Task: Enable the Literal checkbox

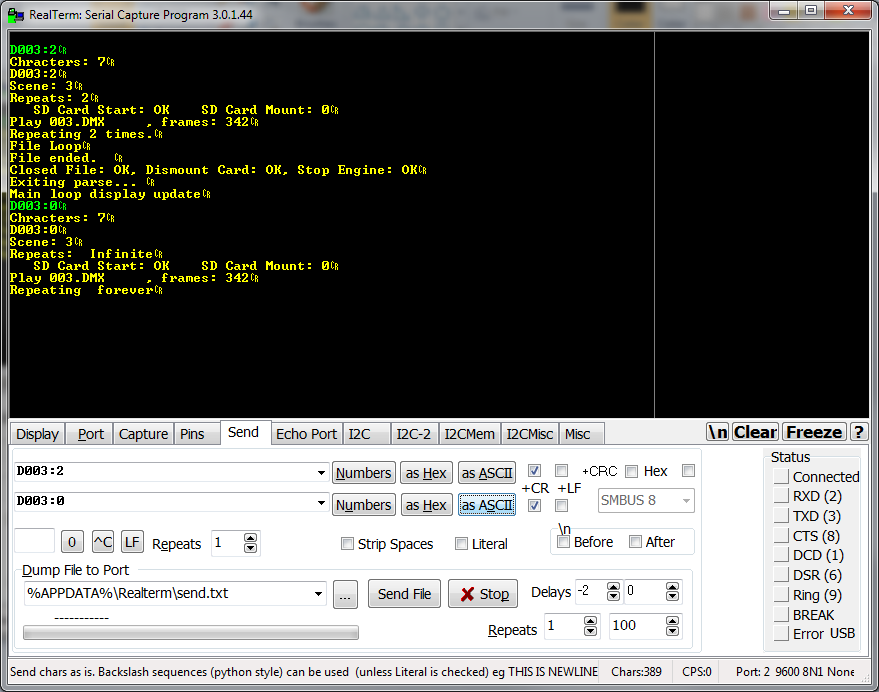Action: click(x=461, y=543)
